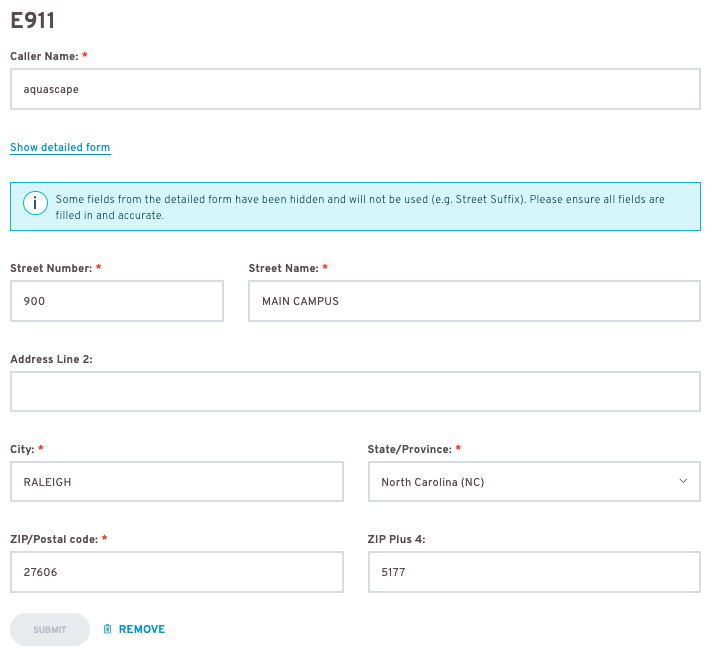Image resolution: width=720 pixels, height=666 pixels.
Task: Click the ZIP Plus 4 label
Action: [x=396, y=539]
